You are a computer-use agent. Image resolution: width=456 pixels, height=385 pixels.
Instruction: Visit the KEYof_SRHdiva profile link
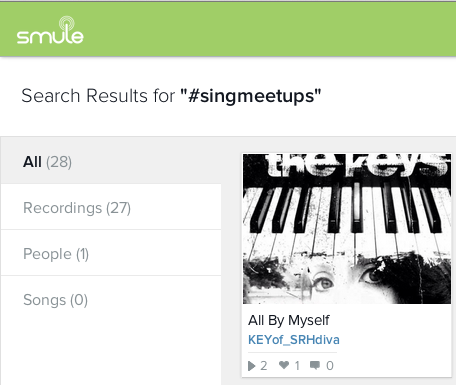click(x=294, y=340)
